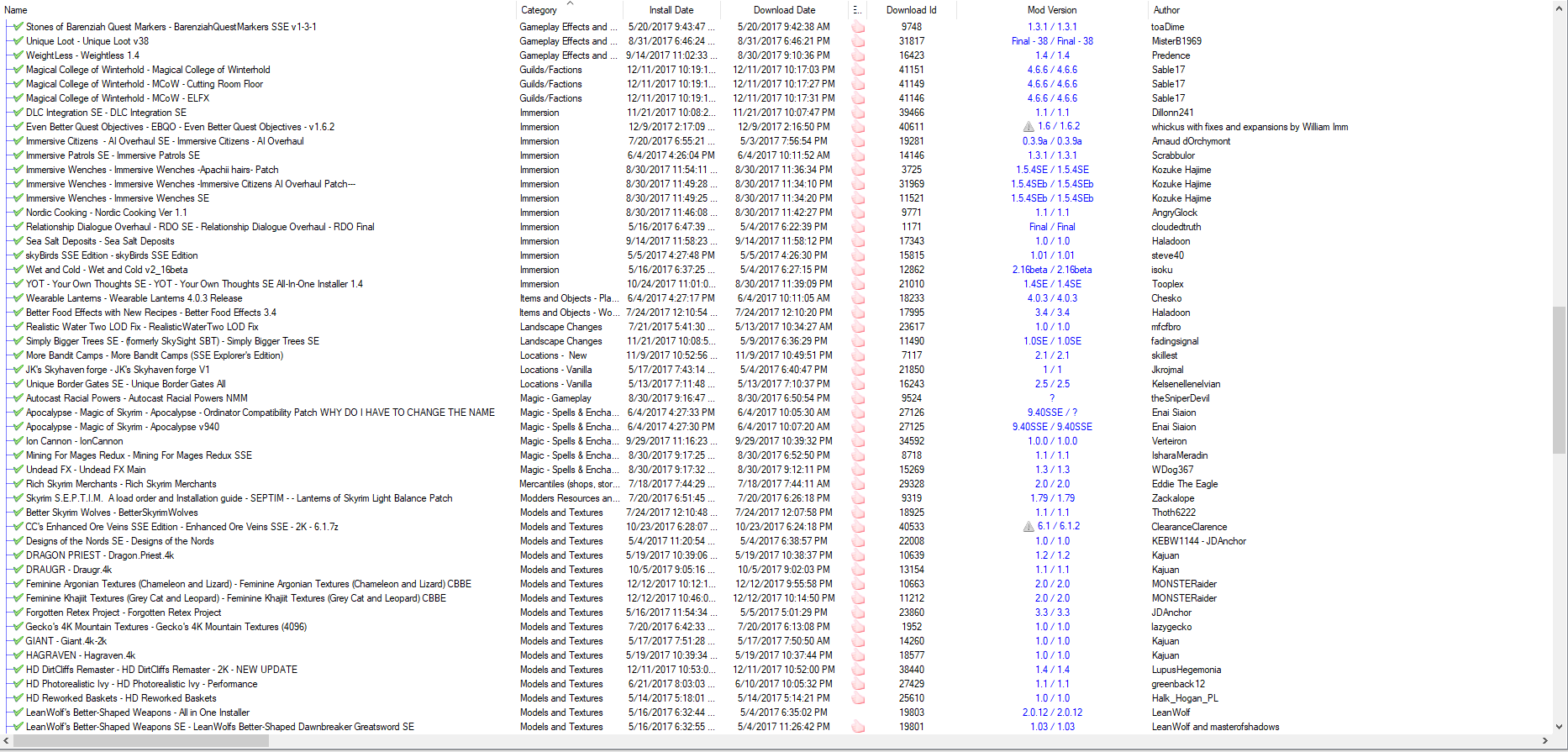Open version link '9.40SSE / ?'
Screen dimensions: 1568x752
coord(1052,413)
